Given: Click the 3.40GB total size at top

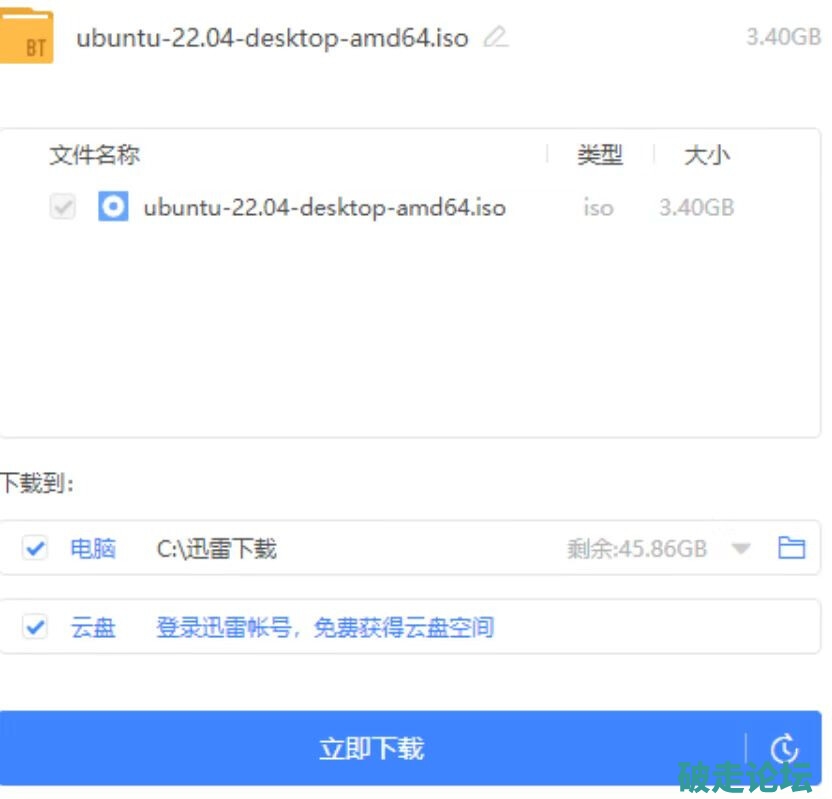Looking at the screenshot, I should pyautogui.click(x=784, y=37).
